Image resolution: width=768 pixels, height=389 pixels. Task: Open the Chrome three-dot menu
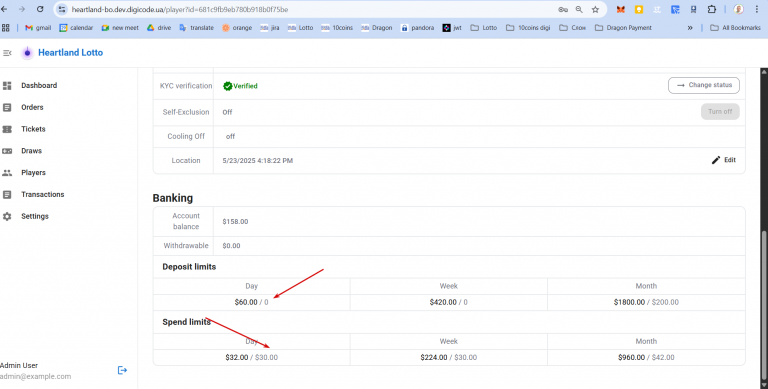point(757,9)
